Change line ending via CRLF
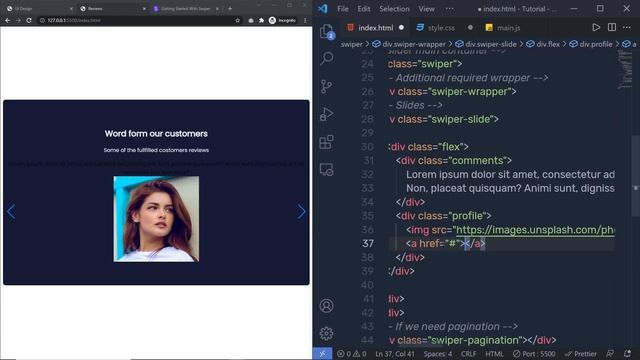The width and height of the screenshot is (640, 360). click(469, 354)
